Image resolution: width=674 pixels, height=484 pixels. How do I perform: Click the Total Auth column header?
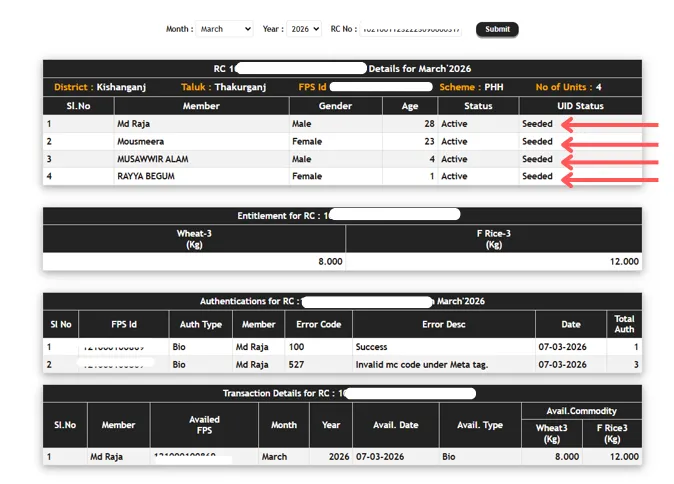point(624,324)
